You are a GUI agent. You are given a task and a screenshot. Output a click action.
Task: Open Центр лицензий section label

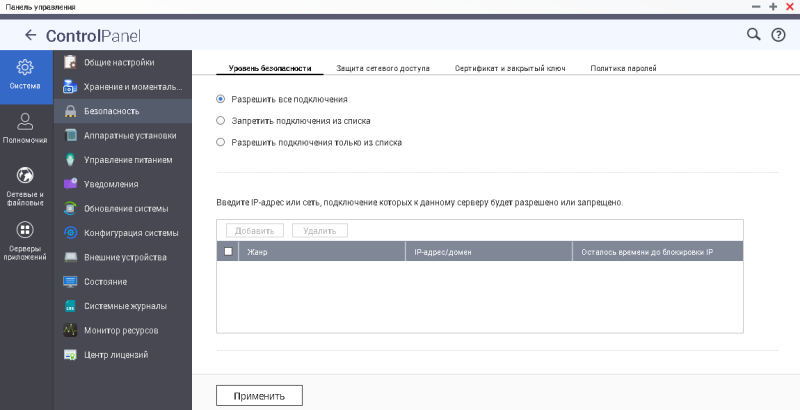coord(116,355)
